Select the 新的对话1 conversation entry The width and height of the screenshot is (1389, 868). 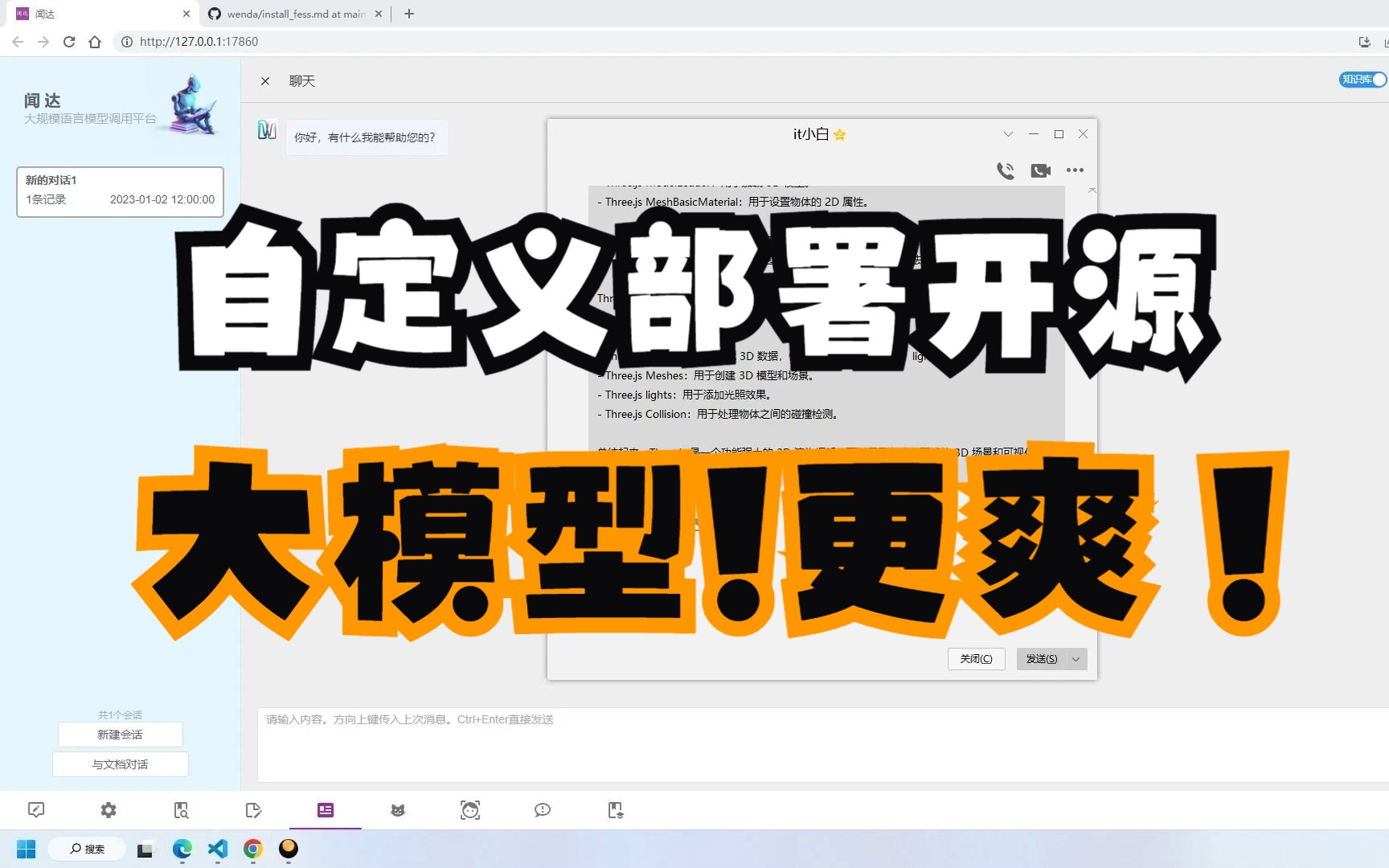tap(120, 191)
